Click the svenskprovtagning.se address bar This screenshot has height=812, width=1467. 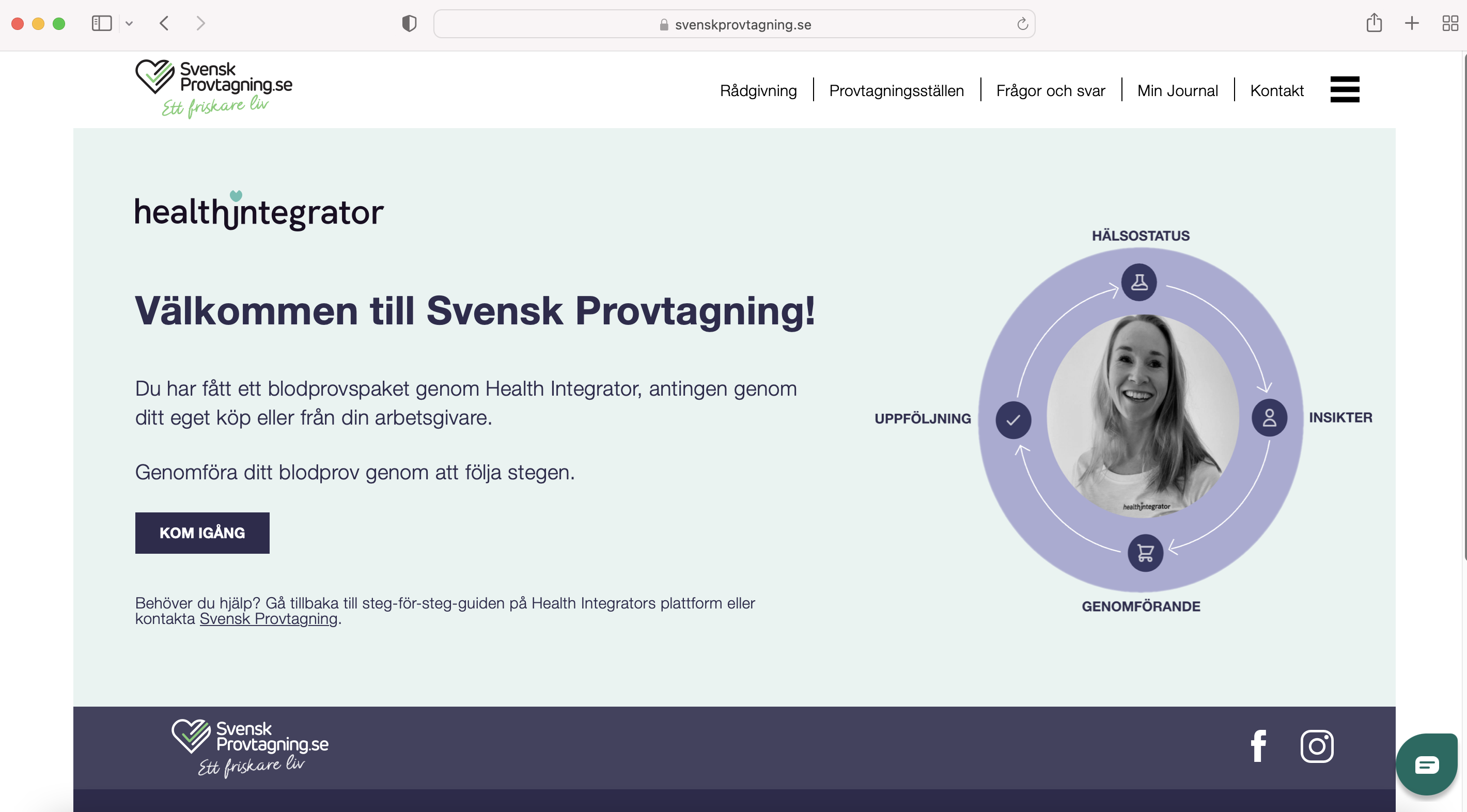(734, 24)
